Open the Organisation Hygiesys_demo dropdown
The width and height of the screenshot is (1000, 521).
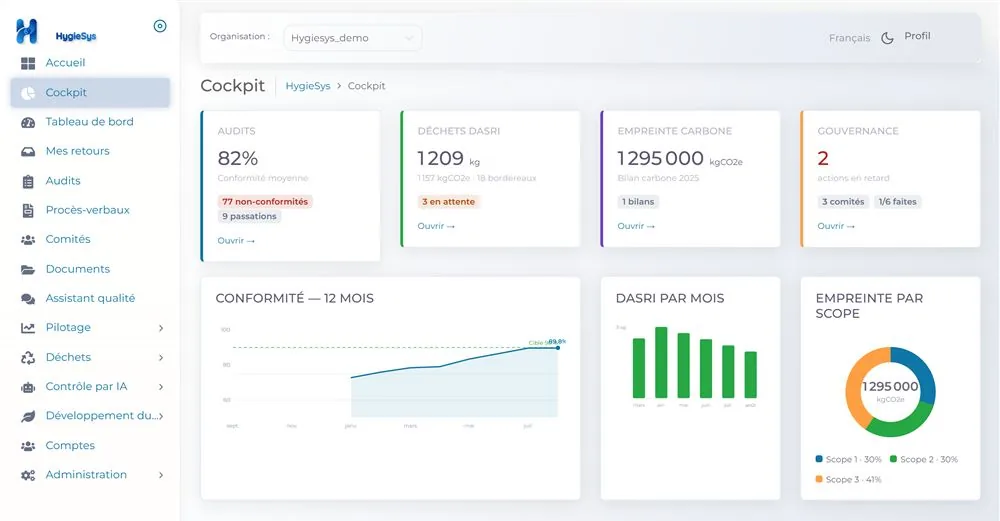click(x=352, y=38)
